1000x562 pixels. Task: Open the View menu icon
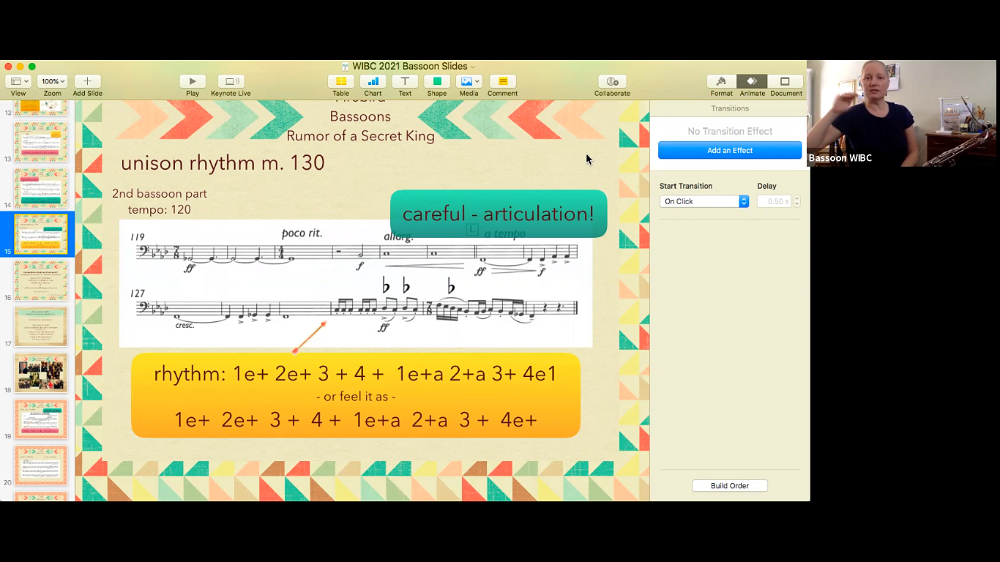pyautogui.click(x=17, y=82)
